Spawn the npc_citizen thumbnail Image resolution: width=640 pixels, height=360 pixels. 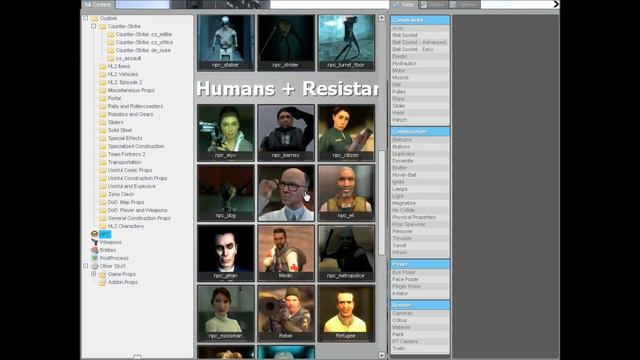pyautogui.click(x=346, y=133)
